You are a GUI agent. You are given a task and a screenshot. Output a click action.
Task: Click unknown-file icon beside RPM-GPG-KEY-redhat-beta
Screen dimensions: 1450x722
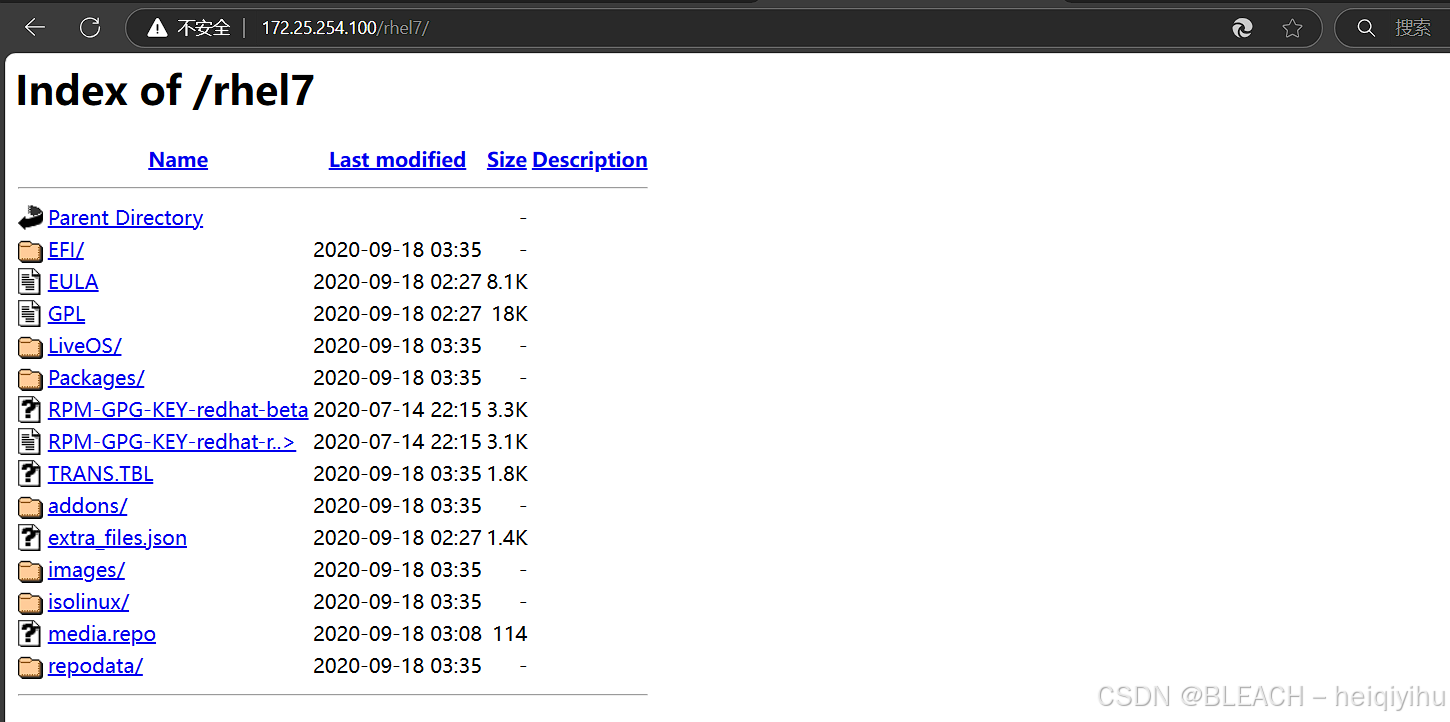click(31, 410)
